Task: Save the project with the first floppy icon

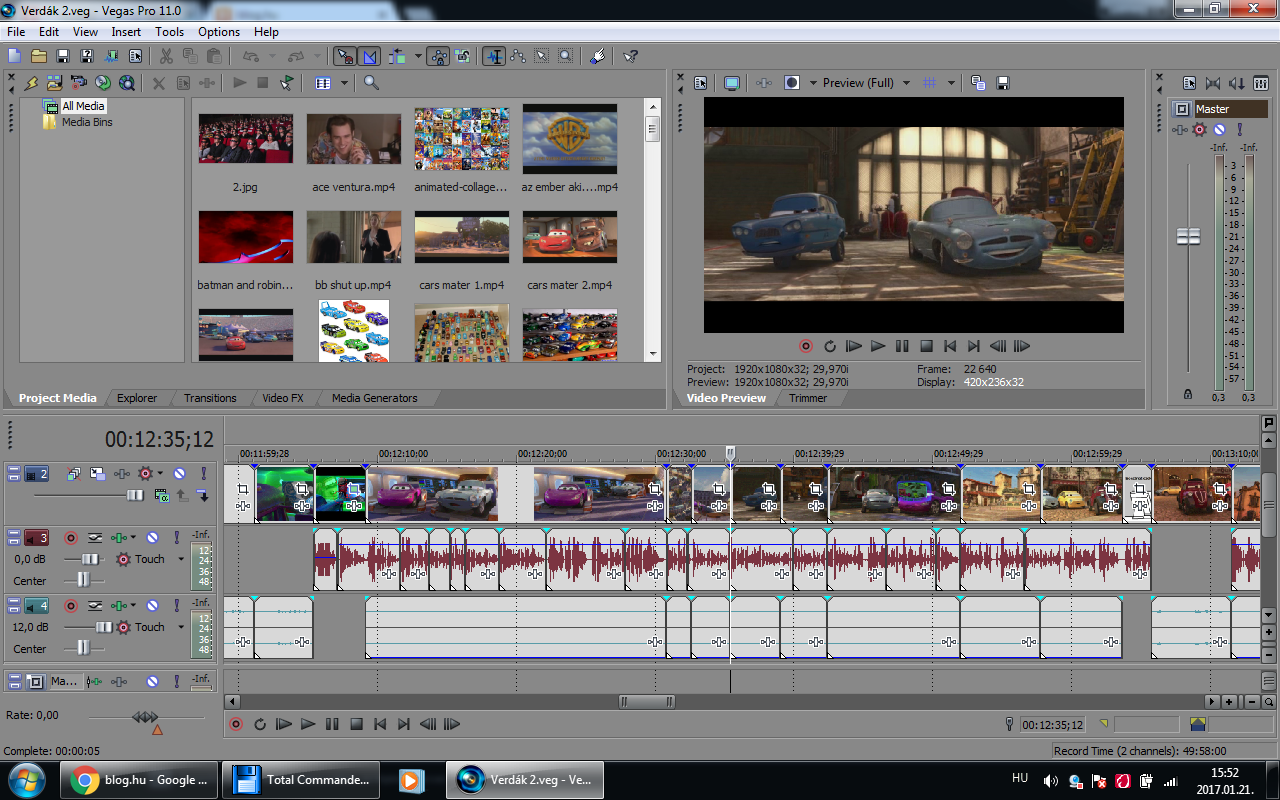Action: (62, 56)
